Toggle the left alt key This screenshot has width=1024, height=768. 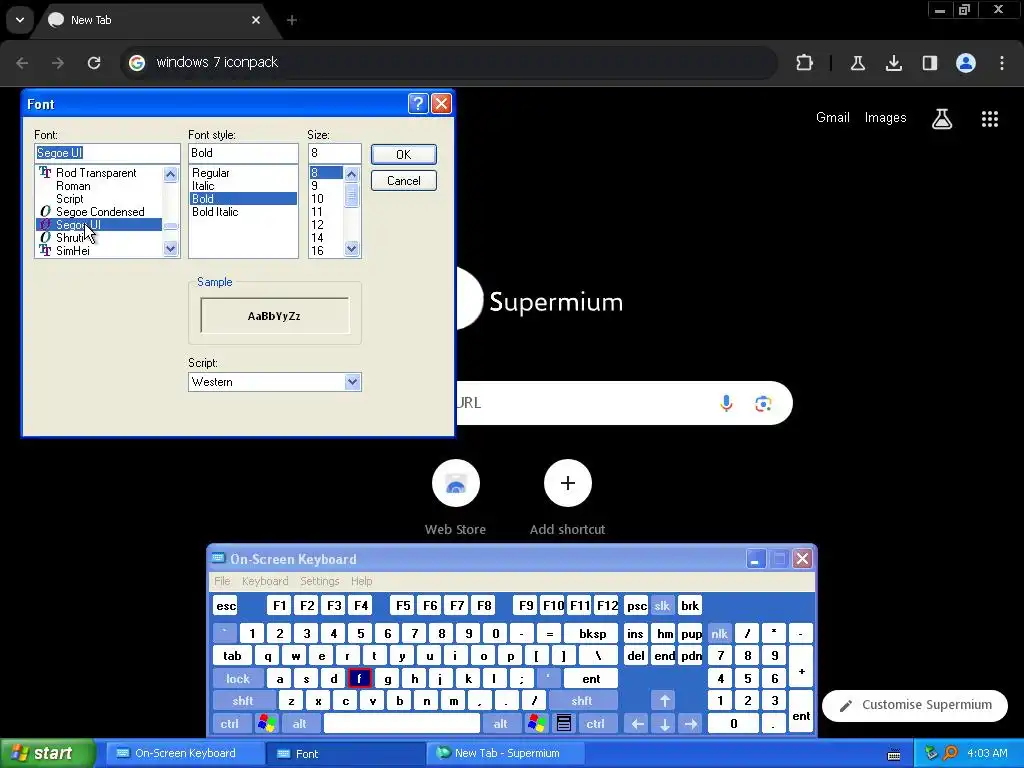point(300,723)
